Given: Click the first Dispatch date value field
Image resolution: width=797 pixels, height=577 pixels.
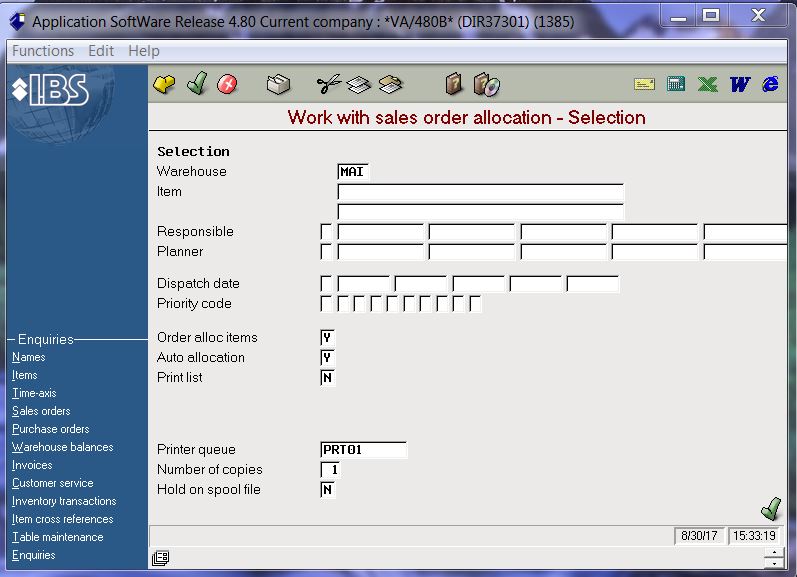Looking at the screenshot, I should click(363, 284).
